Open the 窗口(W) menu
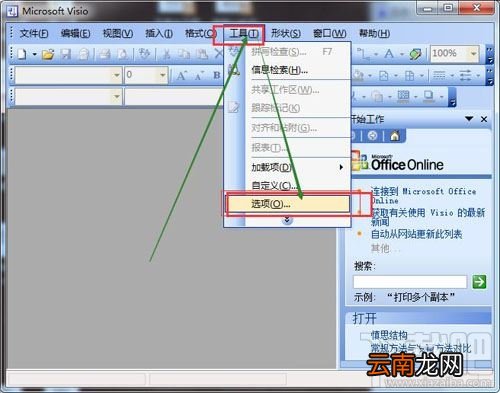This screenshot has height=393, width=500. 330,33
